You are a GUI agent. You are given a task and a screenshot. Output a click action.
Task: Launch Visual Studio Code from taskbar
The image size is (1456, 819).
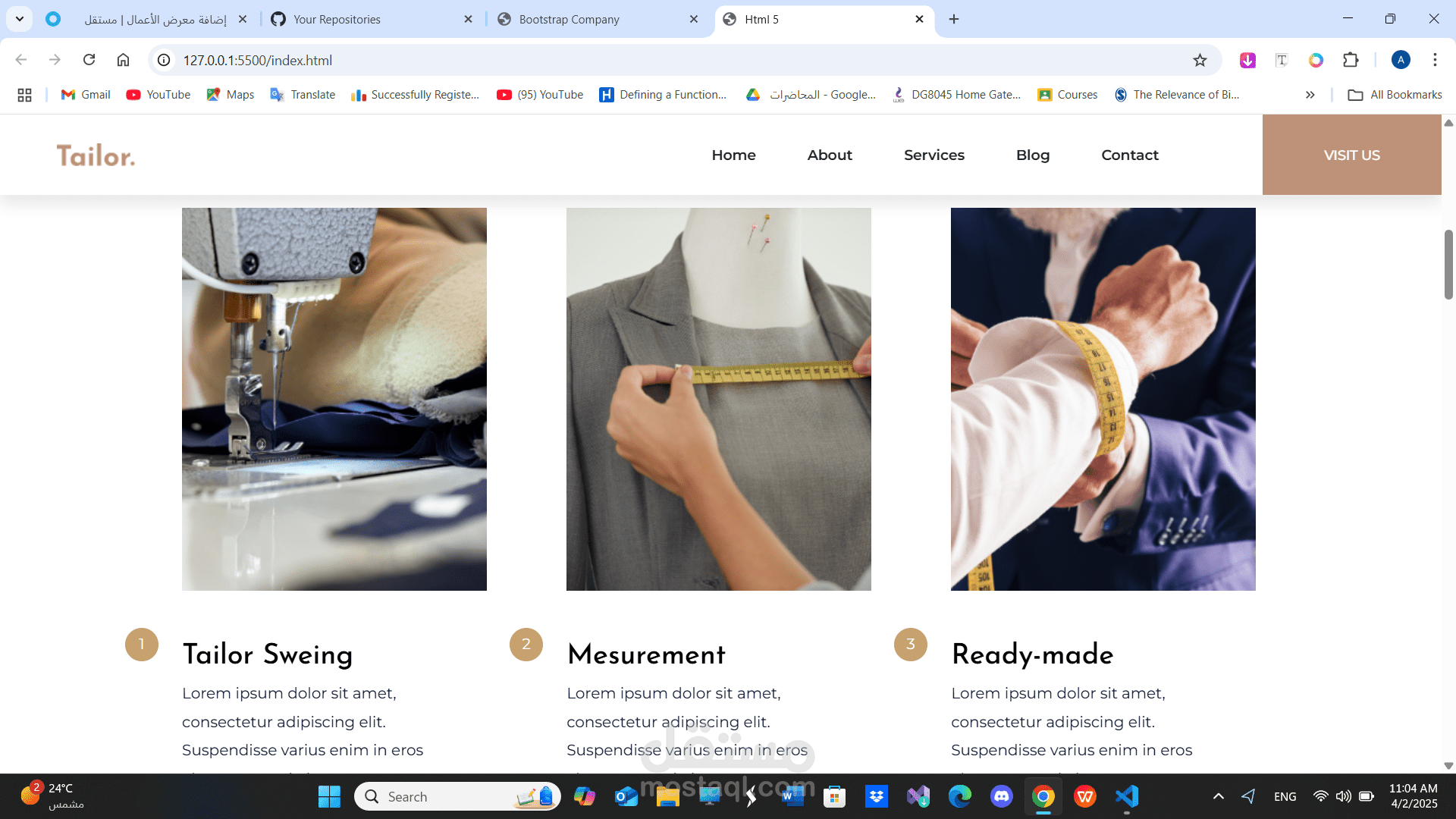pos(1127,796)
